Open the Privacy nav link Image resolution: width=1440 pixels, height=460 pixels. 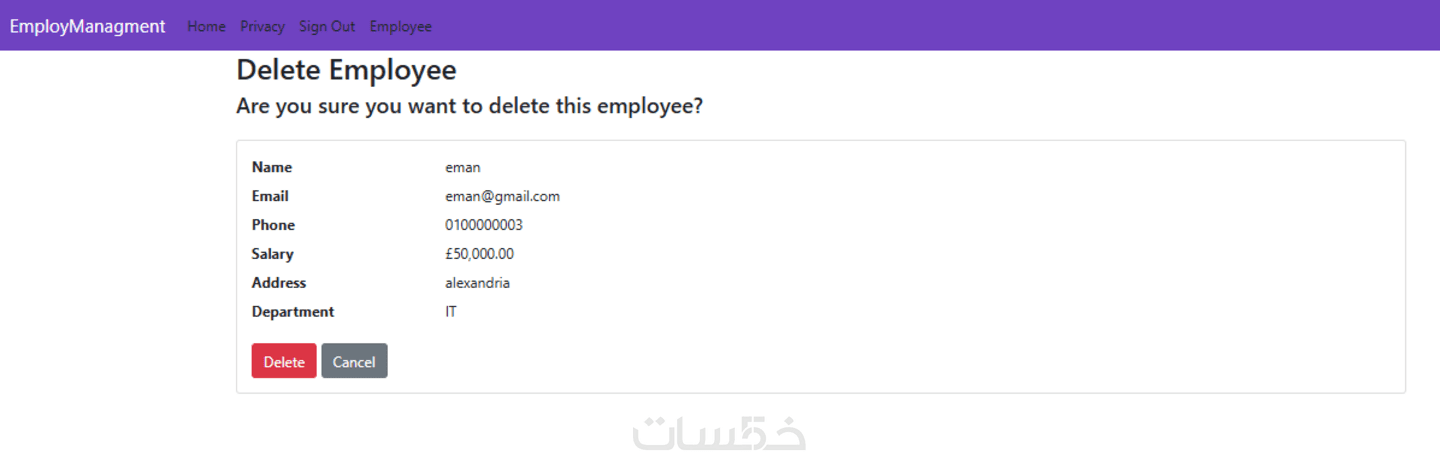click(262, 26)
